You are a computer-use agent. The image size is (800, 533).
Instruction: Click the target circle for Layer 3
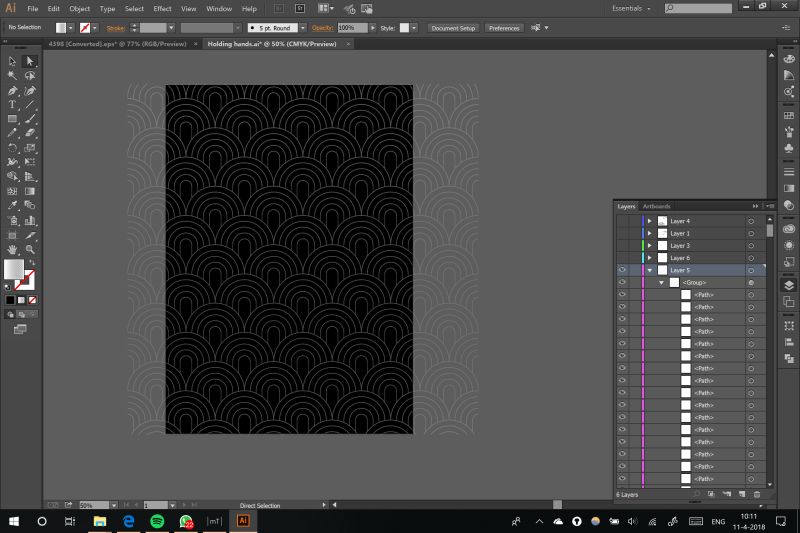click(751, 246)
